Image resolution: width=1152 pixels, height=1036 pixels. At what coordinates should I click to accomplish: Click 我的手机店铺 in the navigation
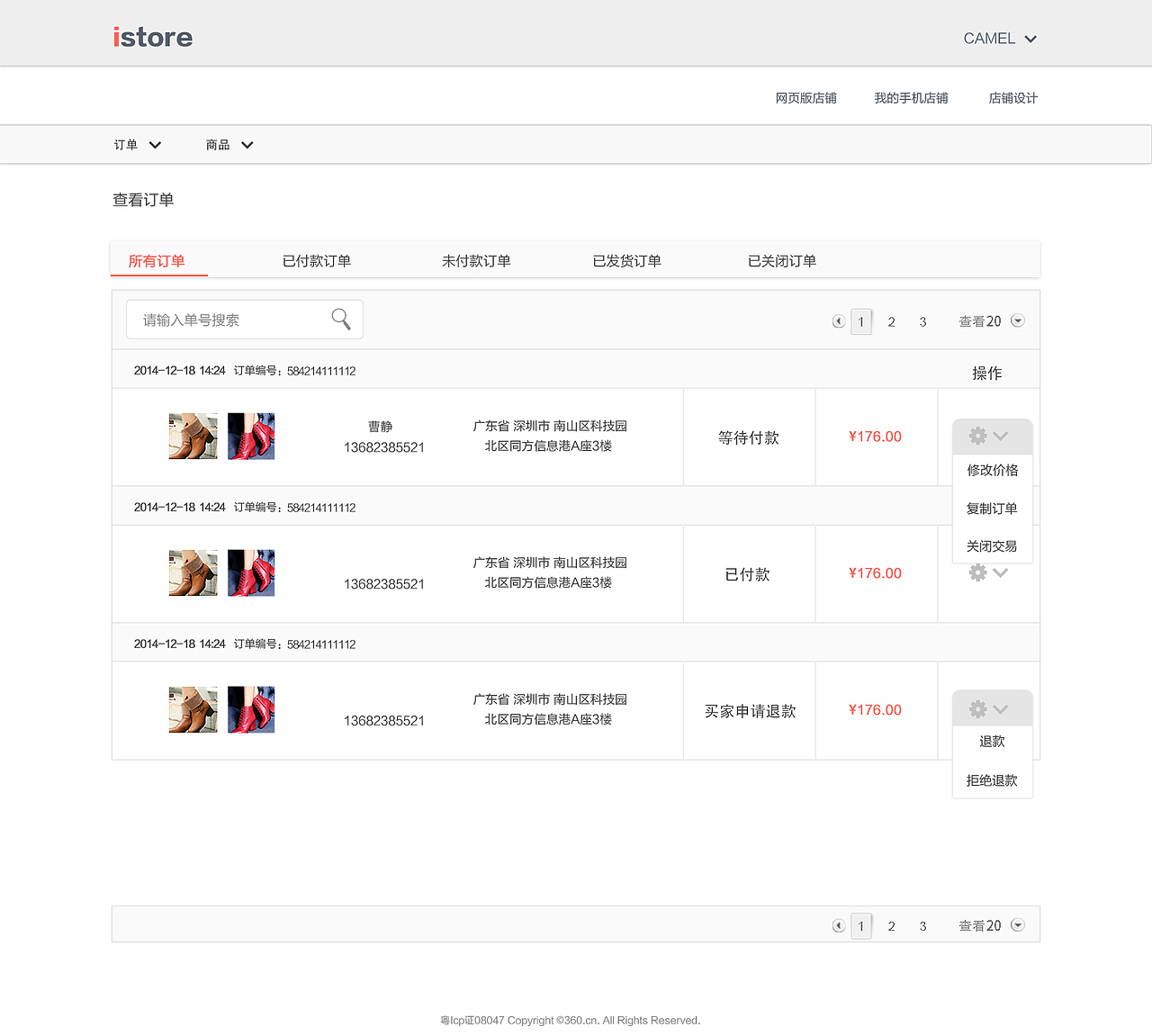[x=911, y=98]
